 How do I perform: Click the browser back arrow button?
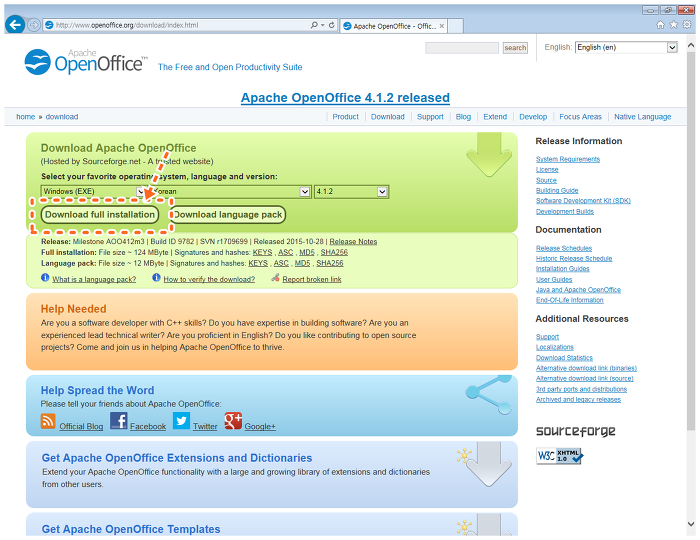(15, 25)
